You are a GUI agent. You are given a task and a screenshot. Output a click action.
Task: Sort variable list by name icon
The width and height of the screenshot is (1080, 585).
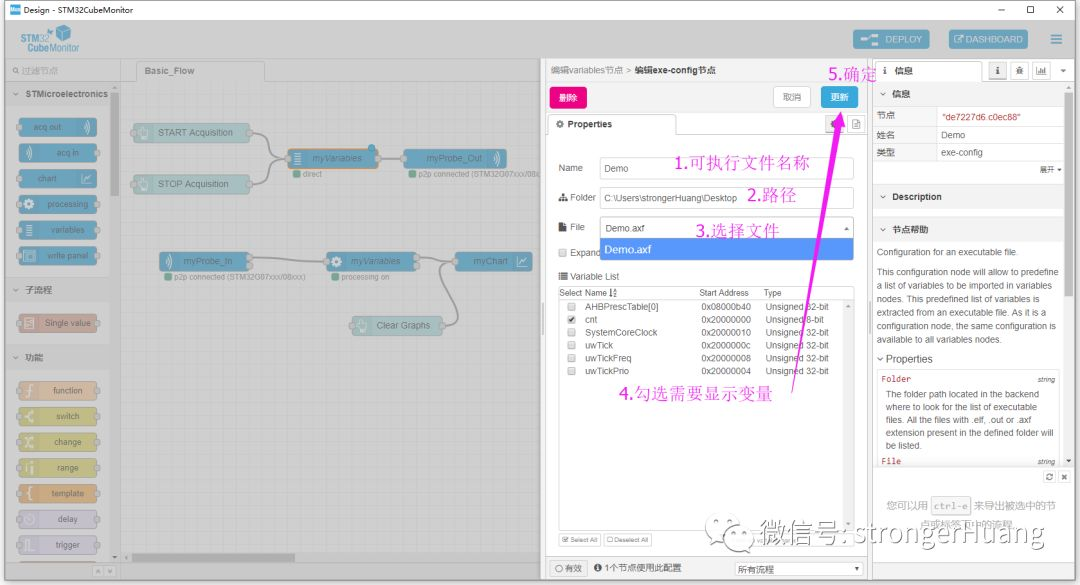click(x=613, y=293)
